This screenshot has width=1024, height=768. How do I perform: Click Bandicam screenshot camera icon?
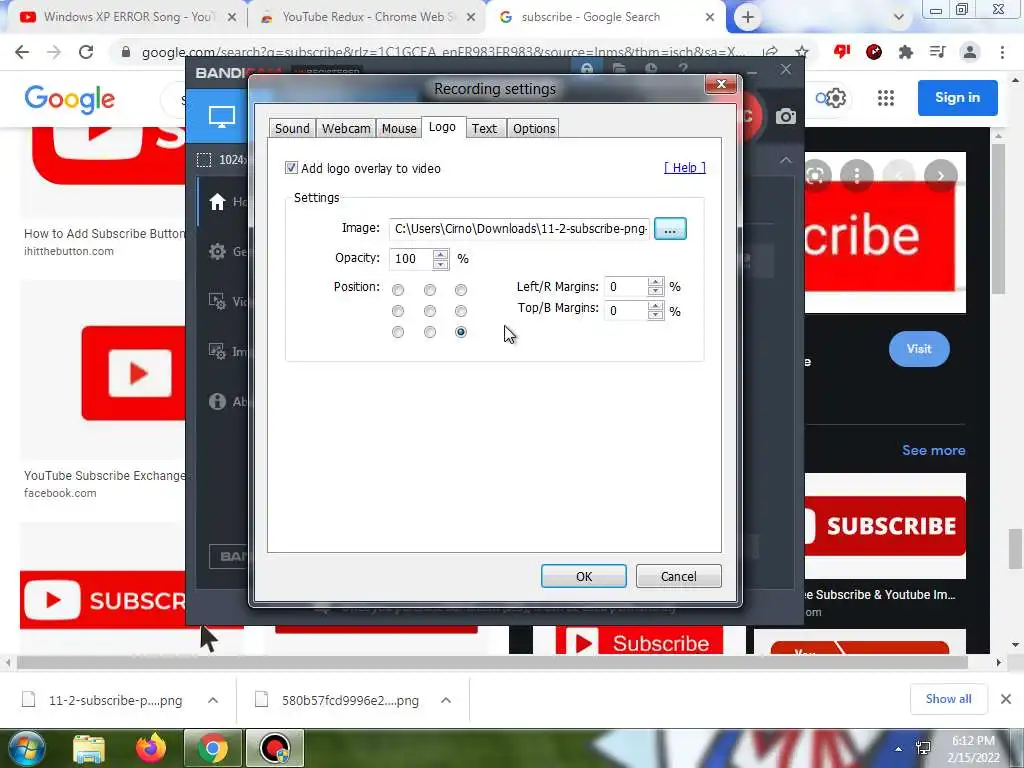click(786, 116)
